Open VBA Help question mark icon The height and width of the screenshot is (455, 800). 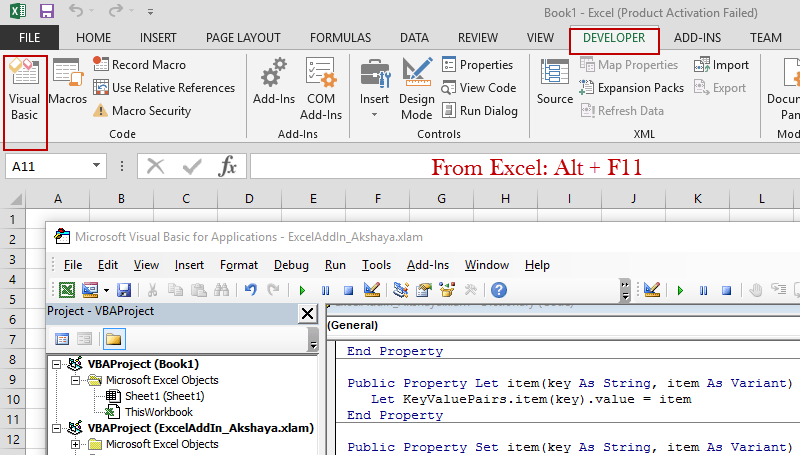[x=498, y=290]
